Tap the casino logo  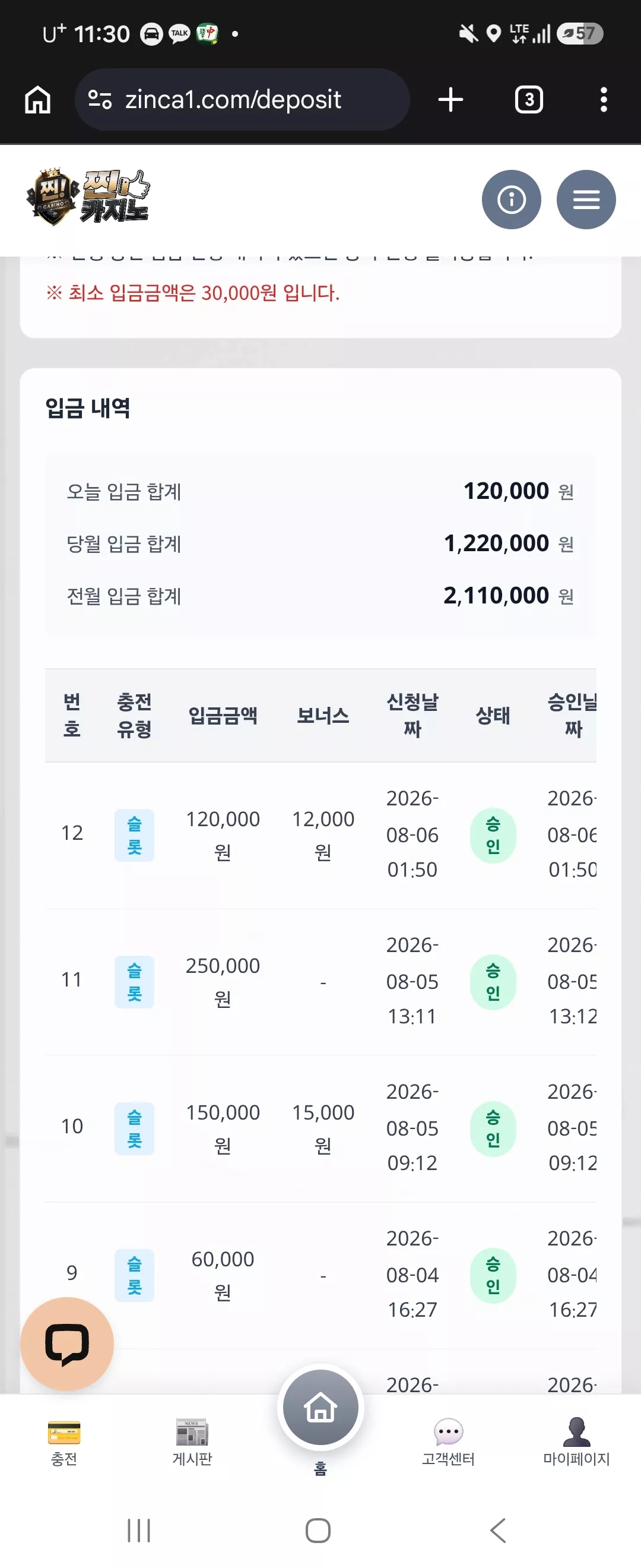coord(88,197)
